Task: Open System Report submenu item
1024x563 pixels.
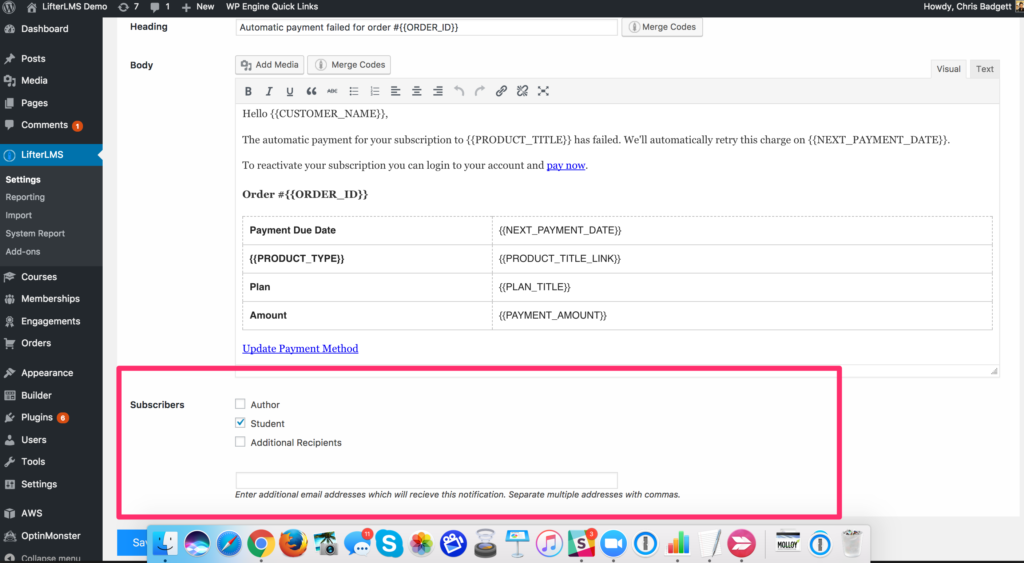Action: [x=35, y=234]
